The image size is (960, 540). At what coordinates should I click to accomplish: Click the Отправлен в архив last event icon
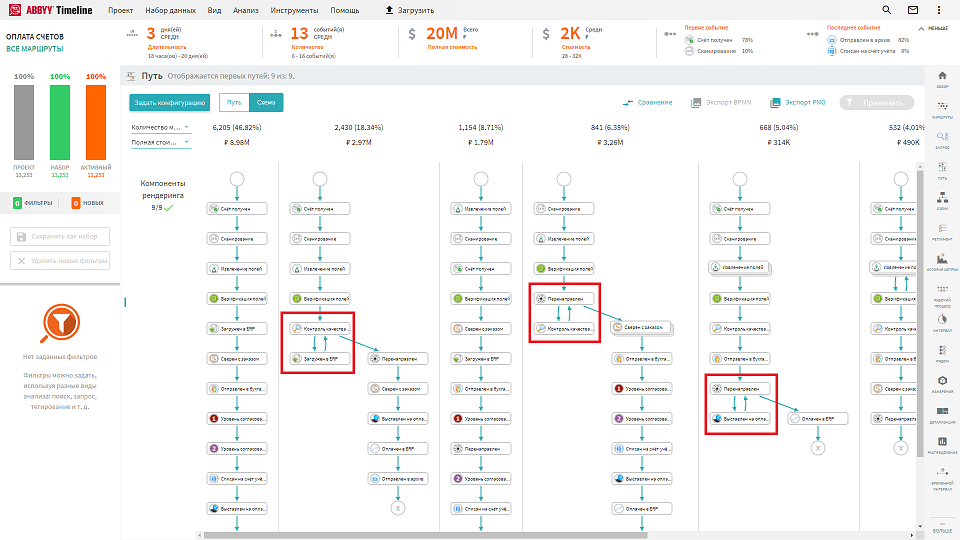[x=831, y=40]
